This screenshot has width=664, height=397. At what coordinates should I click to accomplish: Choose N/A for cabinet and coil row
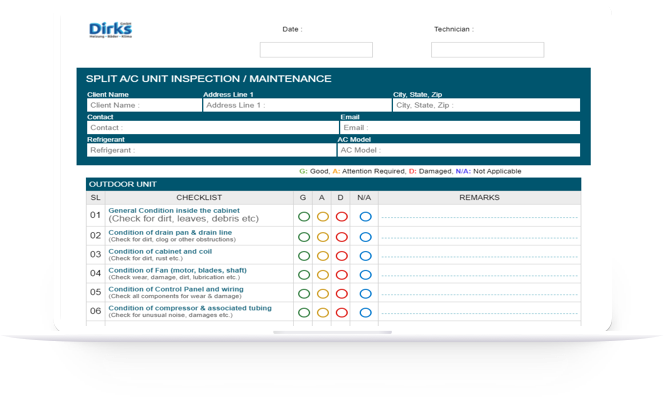point(365,256)
